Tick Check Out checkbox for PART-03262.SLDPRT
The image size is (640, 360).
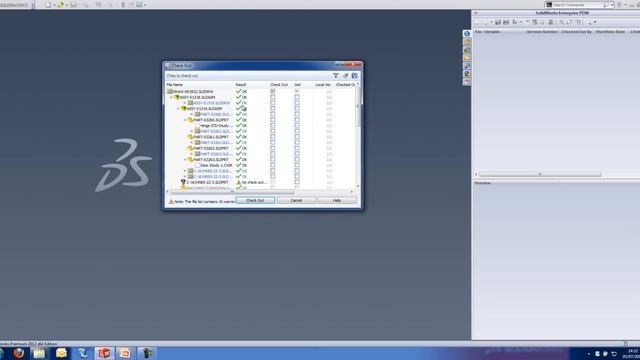(273, 149)
